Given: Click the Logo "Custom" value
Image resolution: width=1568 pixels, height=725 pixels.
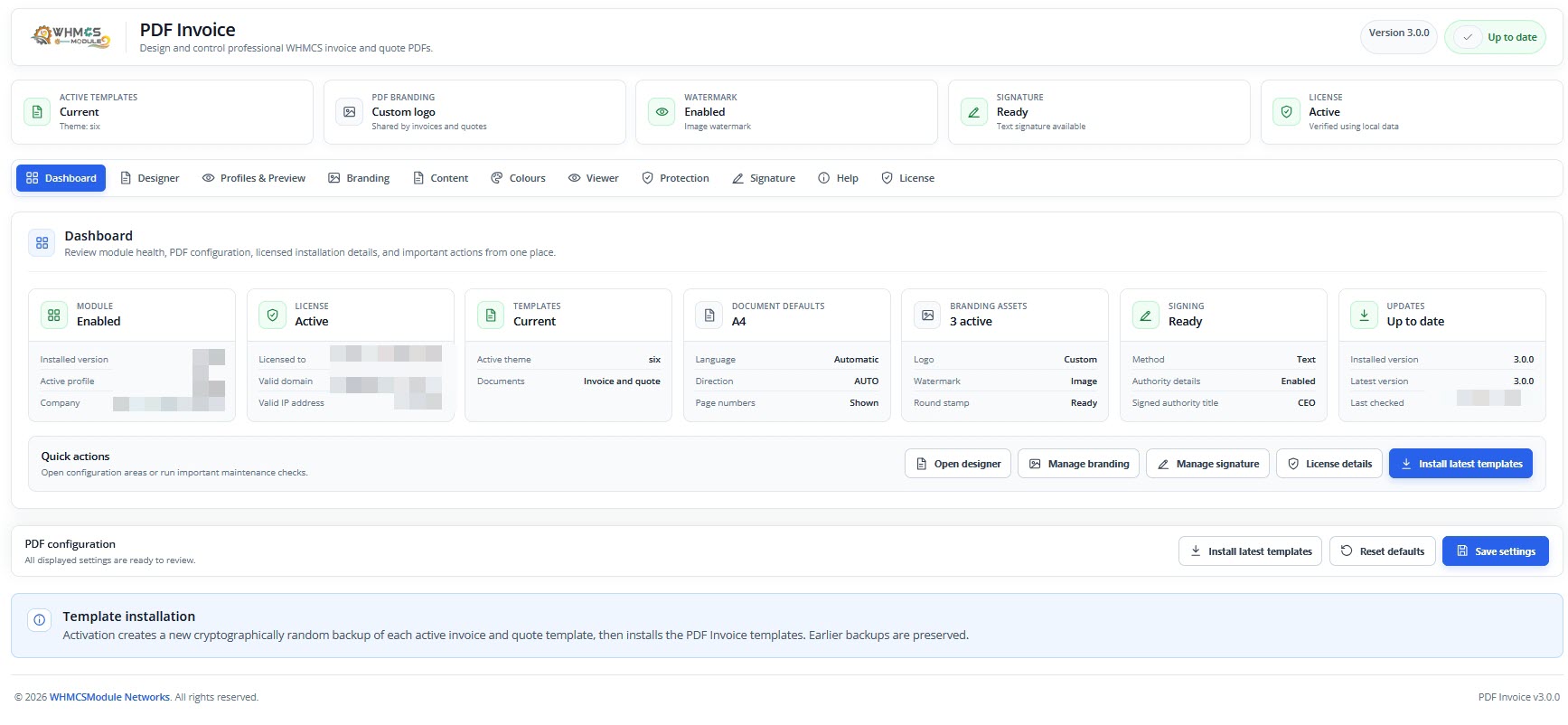Looking at the screenshot, I should [1080, 360].
